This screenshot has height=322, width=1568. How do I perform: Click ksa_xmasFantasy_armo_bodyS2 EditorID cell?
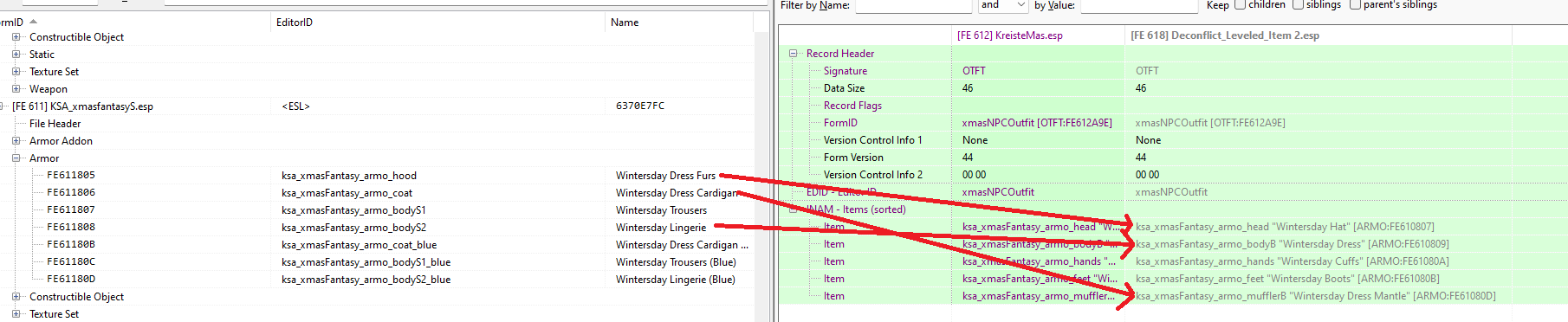click(353, 228)
